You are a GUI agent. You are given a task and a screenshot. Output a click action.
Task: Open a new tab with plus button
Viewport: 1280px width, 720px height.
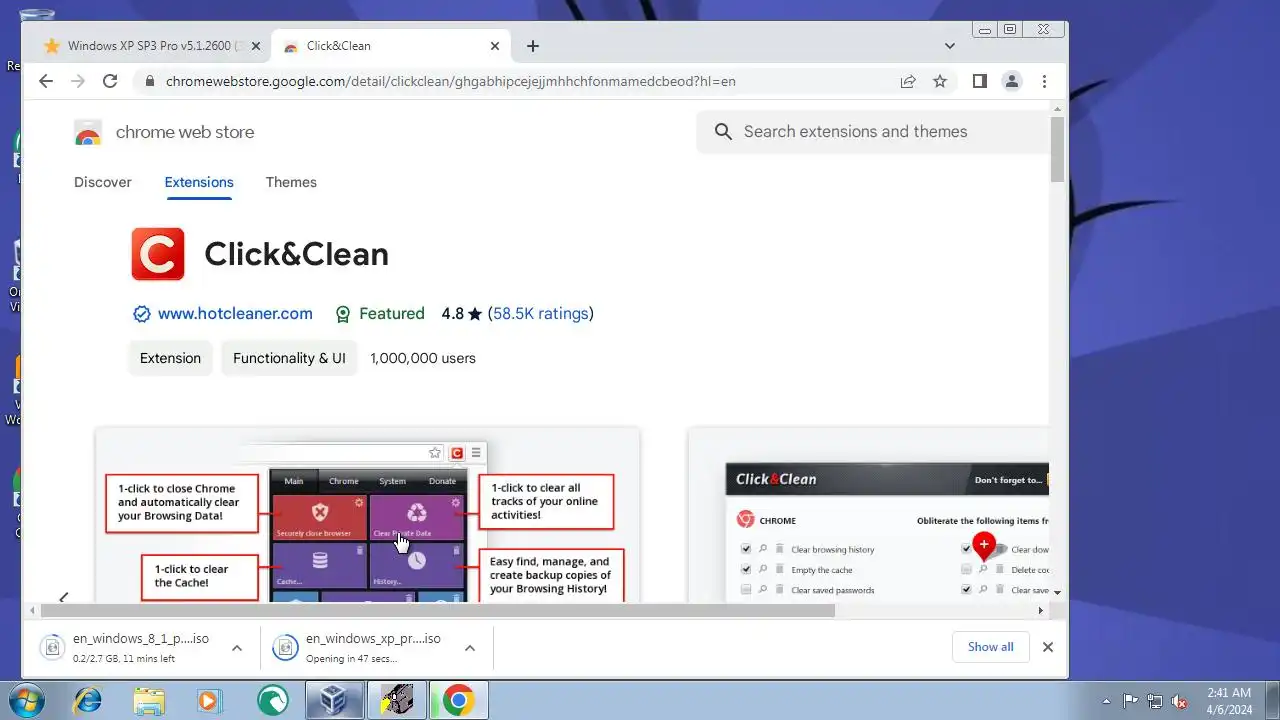click(533, 46)
